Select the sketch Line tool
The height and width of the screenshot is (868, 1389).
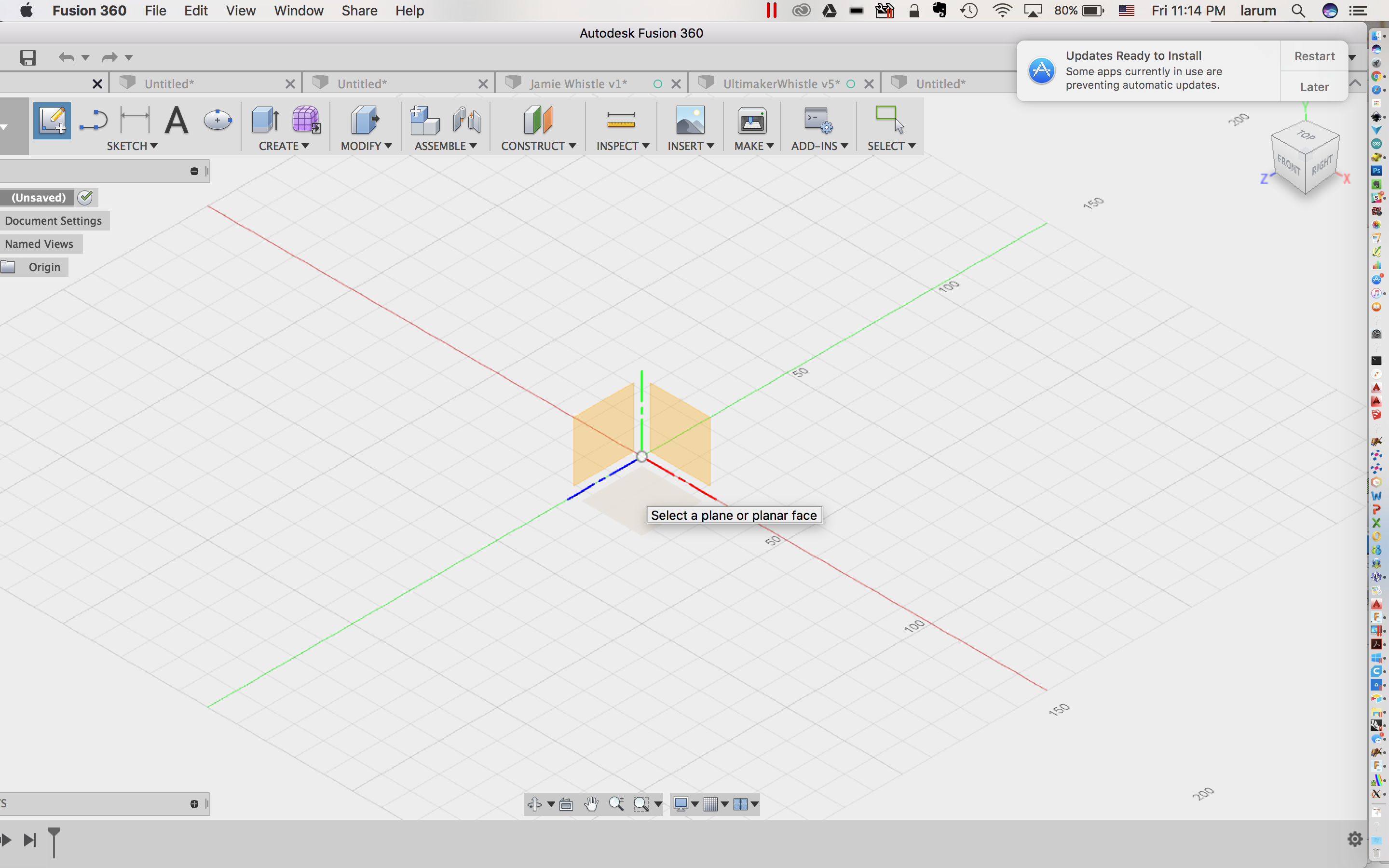coord(94,121)
